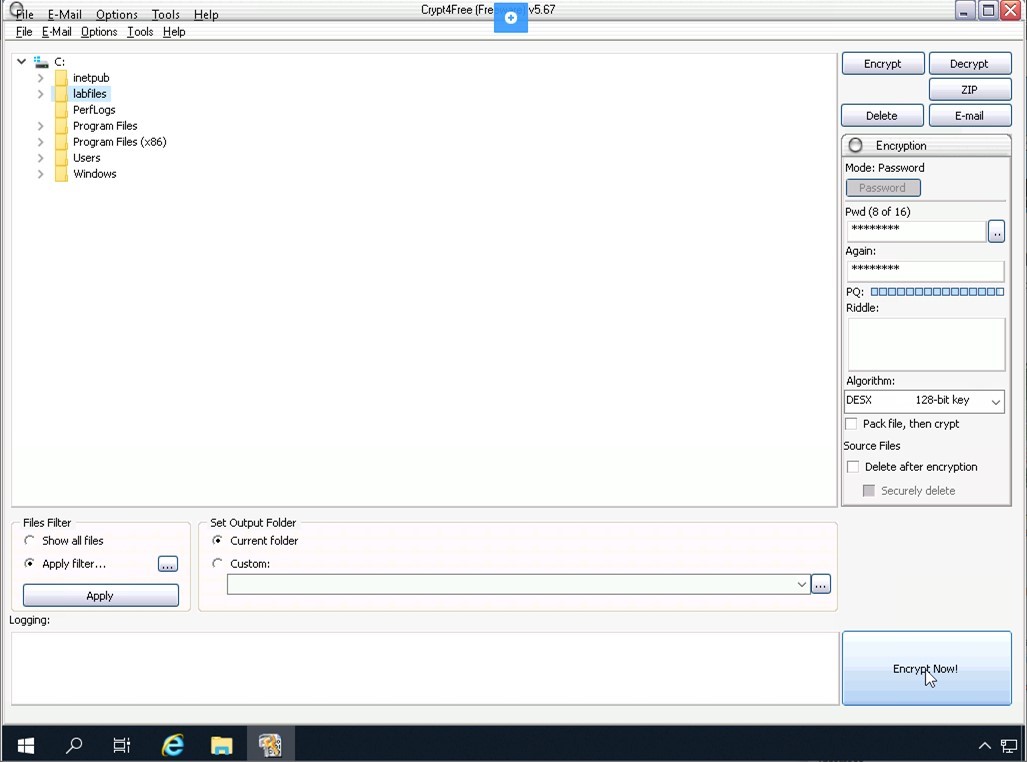The height and width of the screenshot is (762, 1027).
Task: Click the password quality PQ bar
Action: tap(937, 292)
